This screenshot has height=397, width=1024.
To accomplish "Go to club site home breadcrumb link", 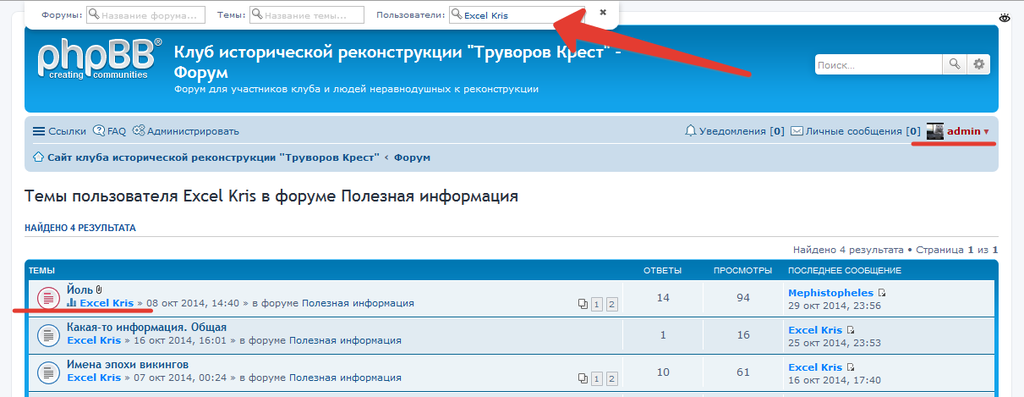I will click(x=206, y=157).
